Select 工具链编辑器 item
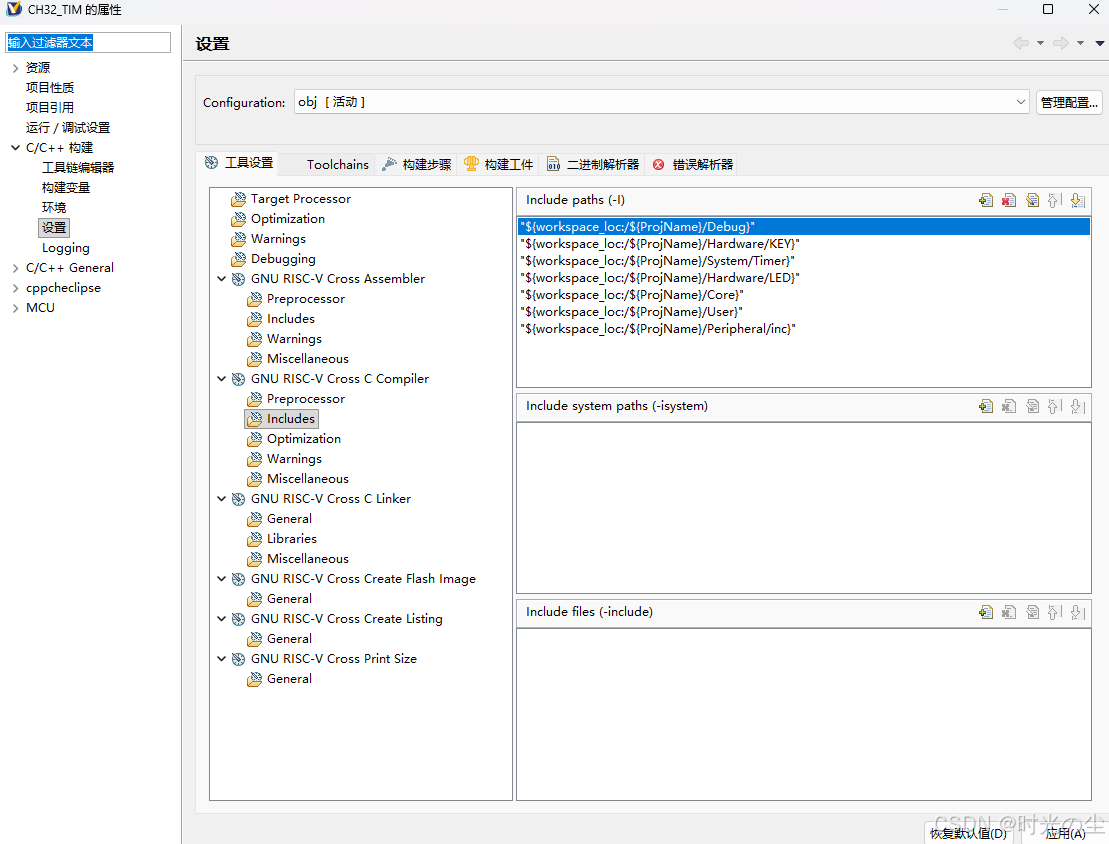This screenshot has width=1109, height=844. pos(78,168)
